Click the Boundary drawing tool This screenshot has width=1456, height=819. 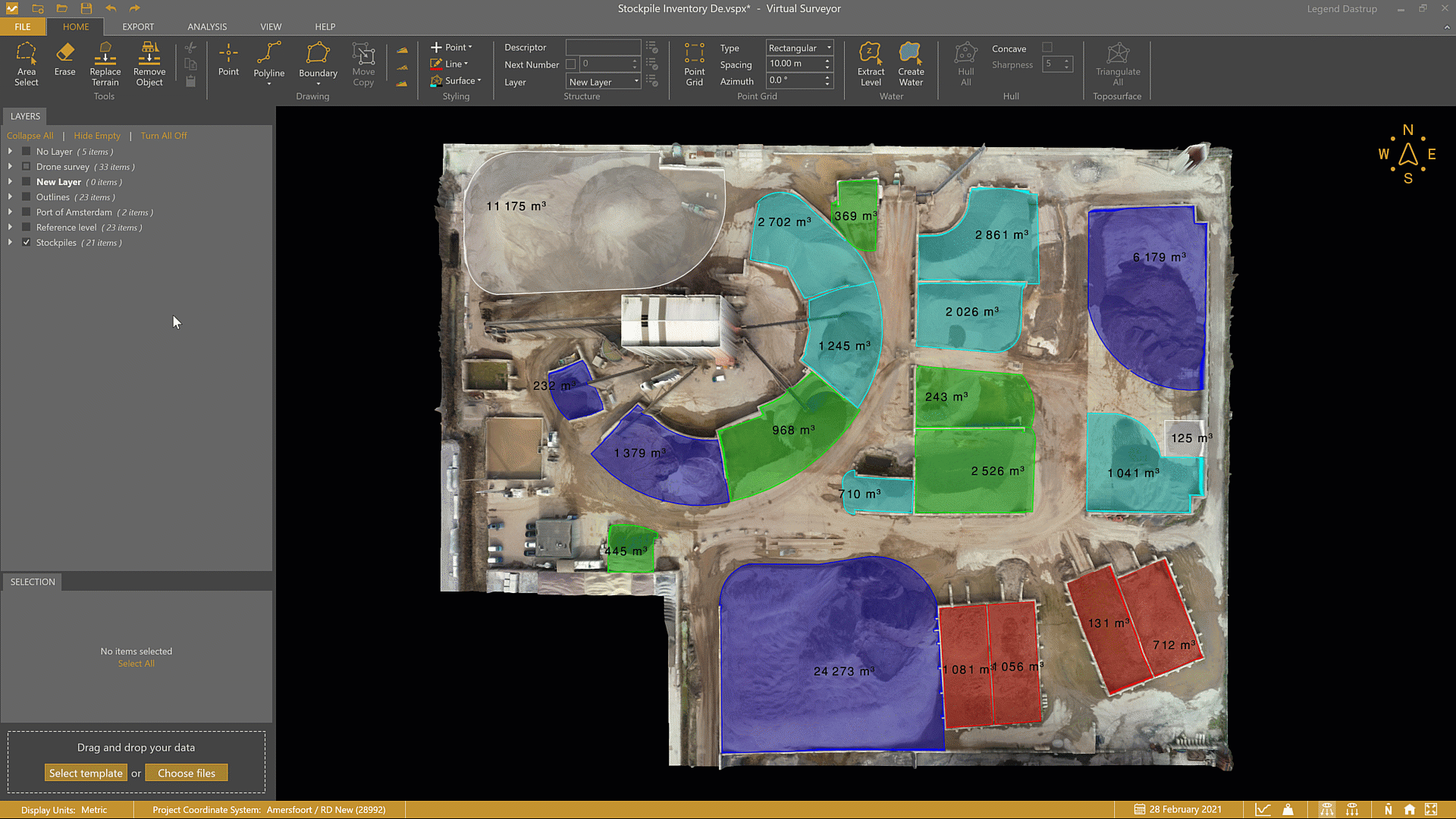click(318, 61)
